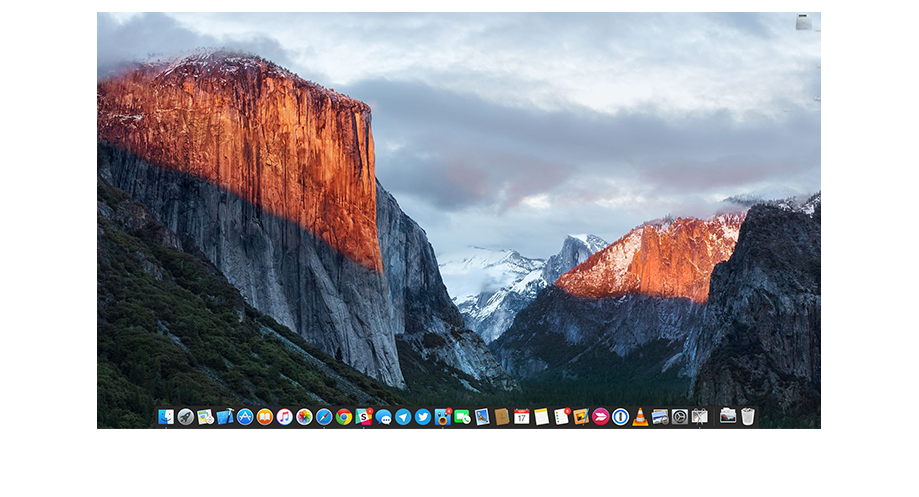Launch Telegram paper plane icon

click(403, 417)
